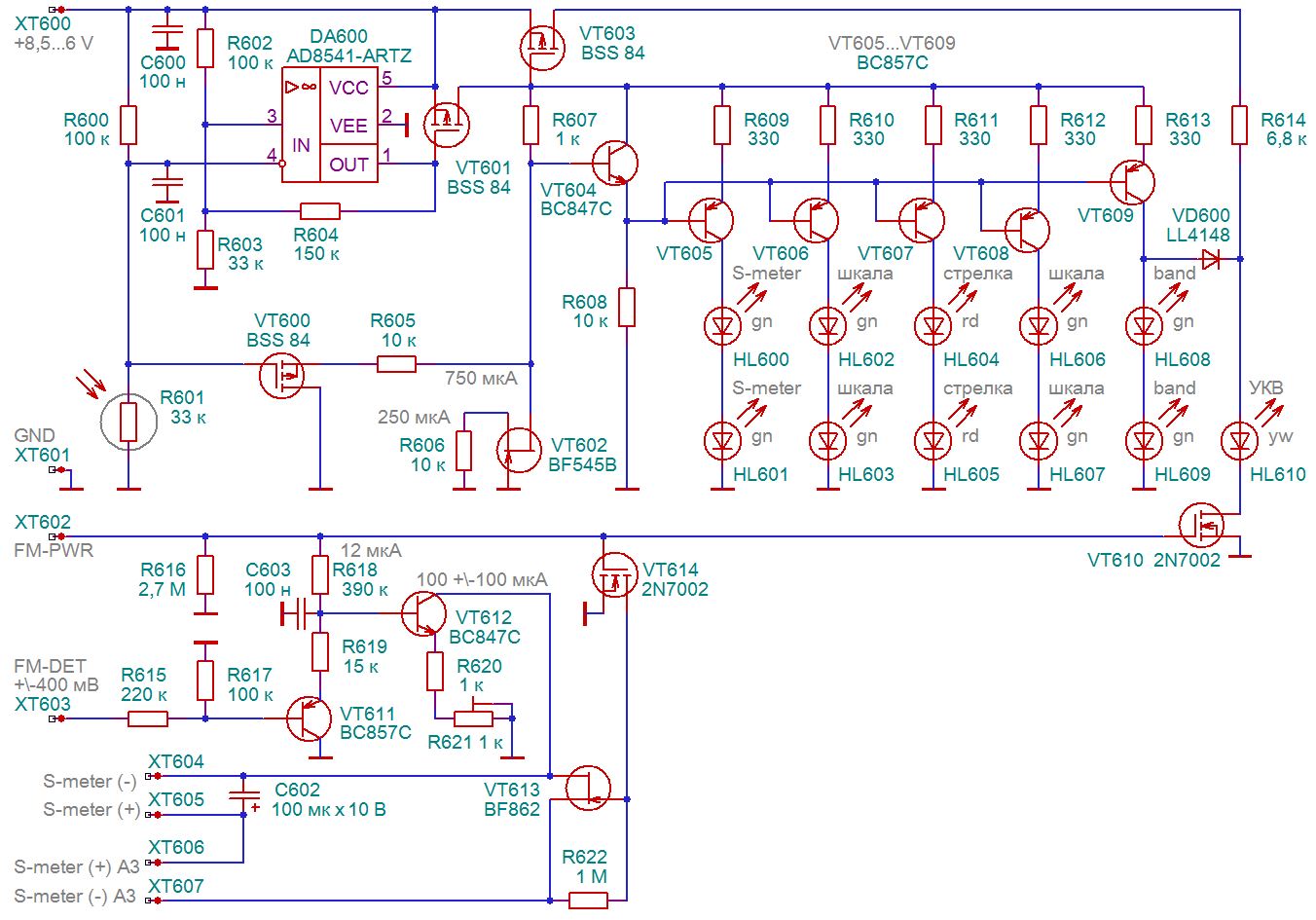1316x920 pixels.
Task: Select the VT603 BSS 84 MOSFET symbol
Action: [x=542, y=46]
